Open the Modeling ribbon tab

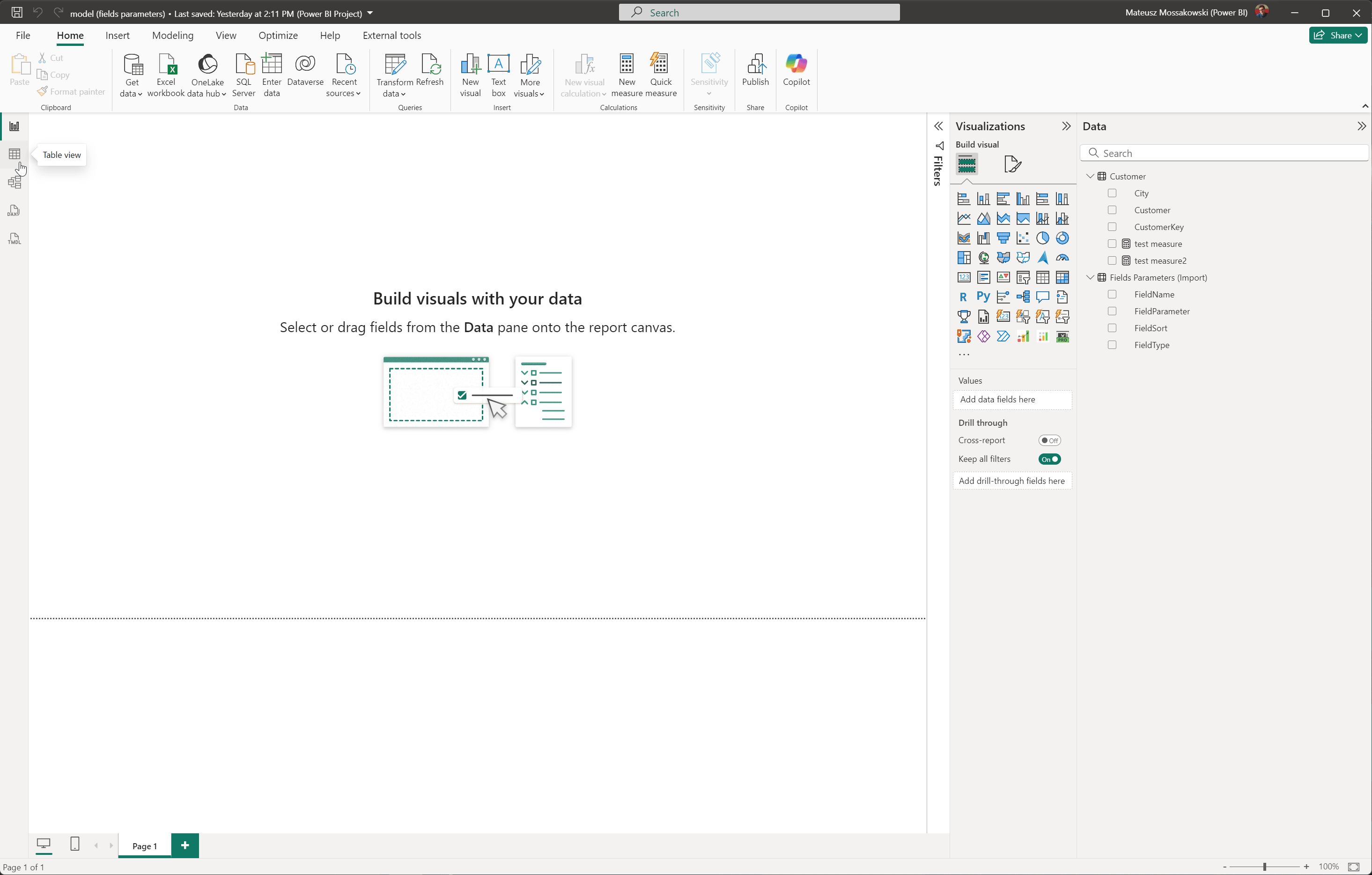pos(173,35)
